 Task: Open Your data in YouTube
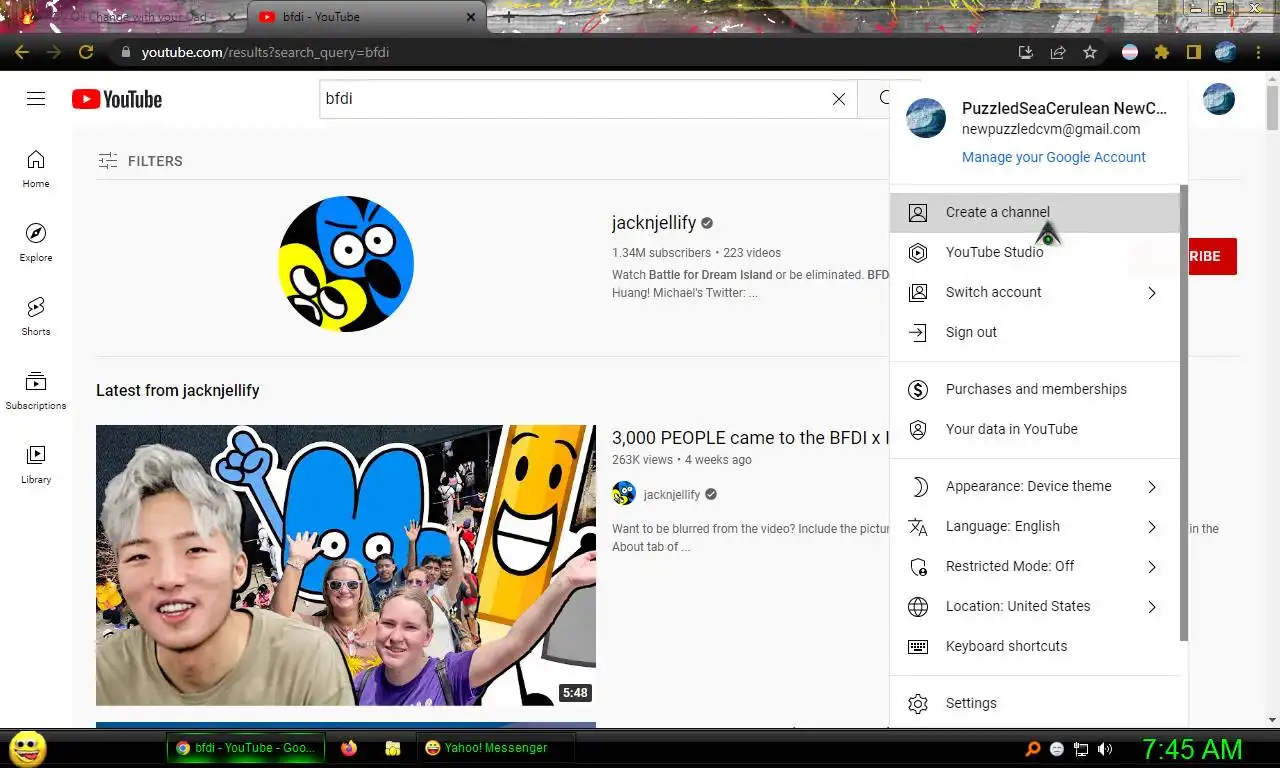1035,429
